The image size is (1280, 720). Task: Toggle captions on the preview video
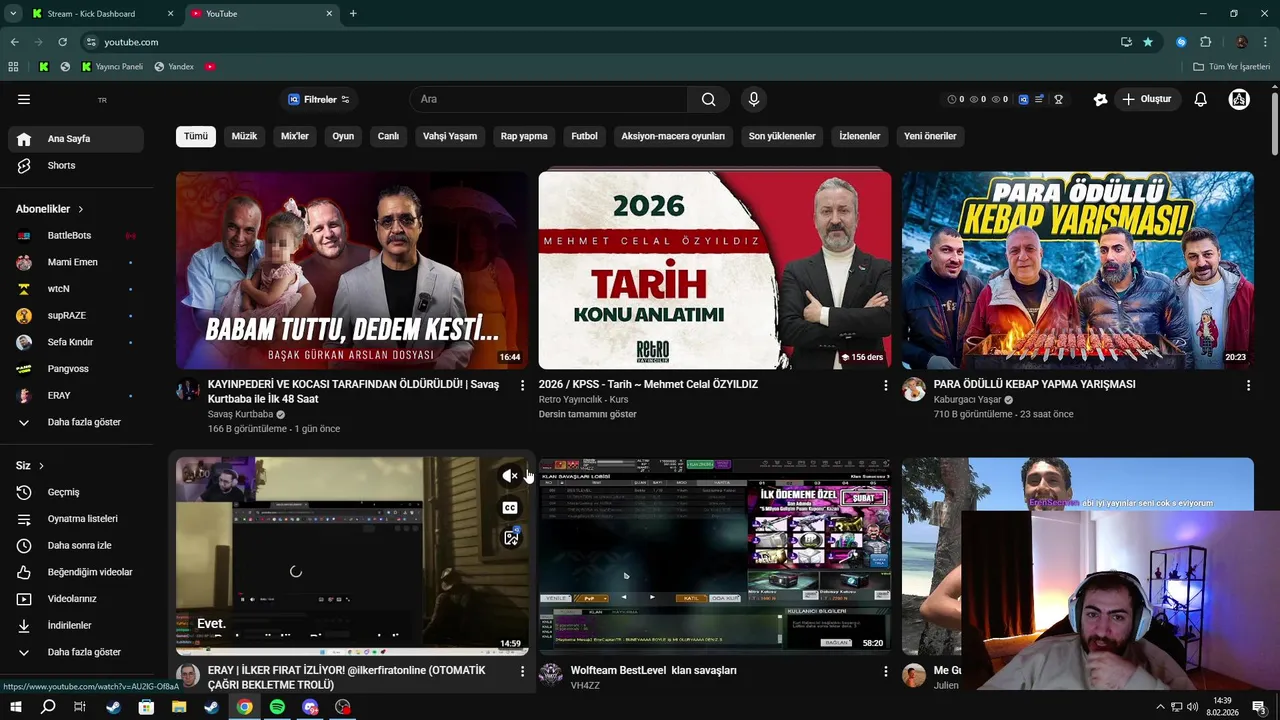pos(510,507)
